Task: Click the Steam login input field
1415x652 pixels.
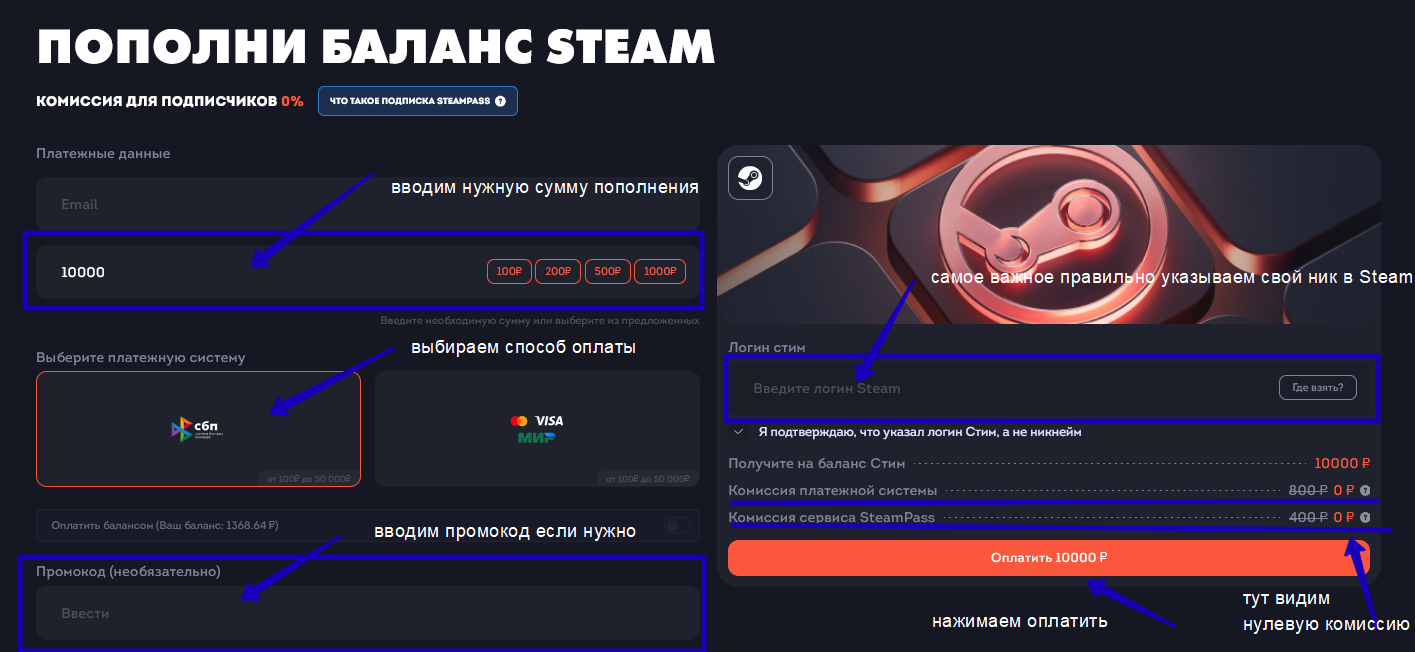Action: coord(1000,388)
